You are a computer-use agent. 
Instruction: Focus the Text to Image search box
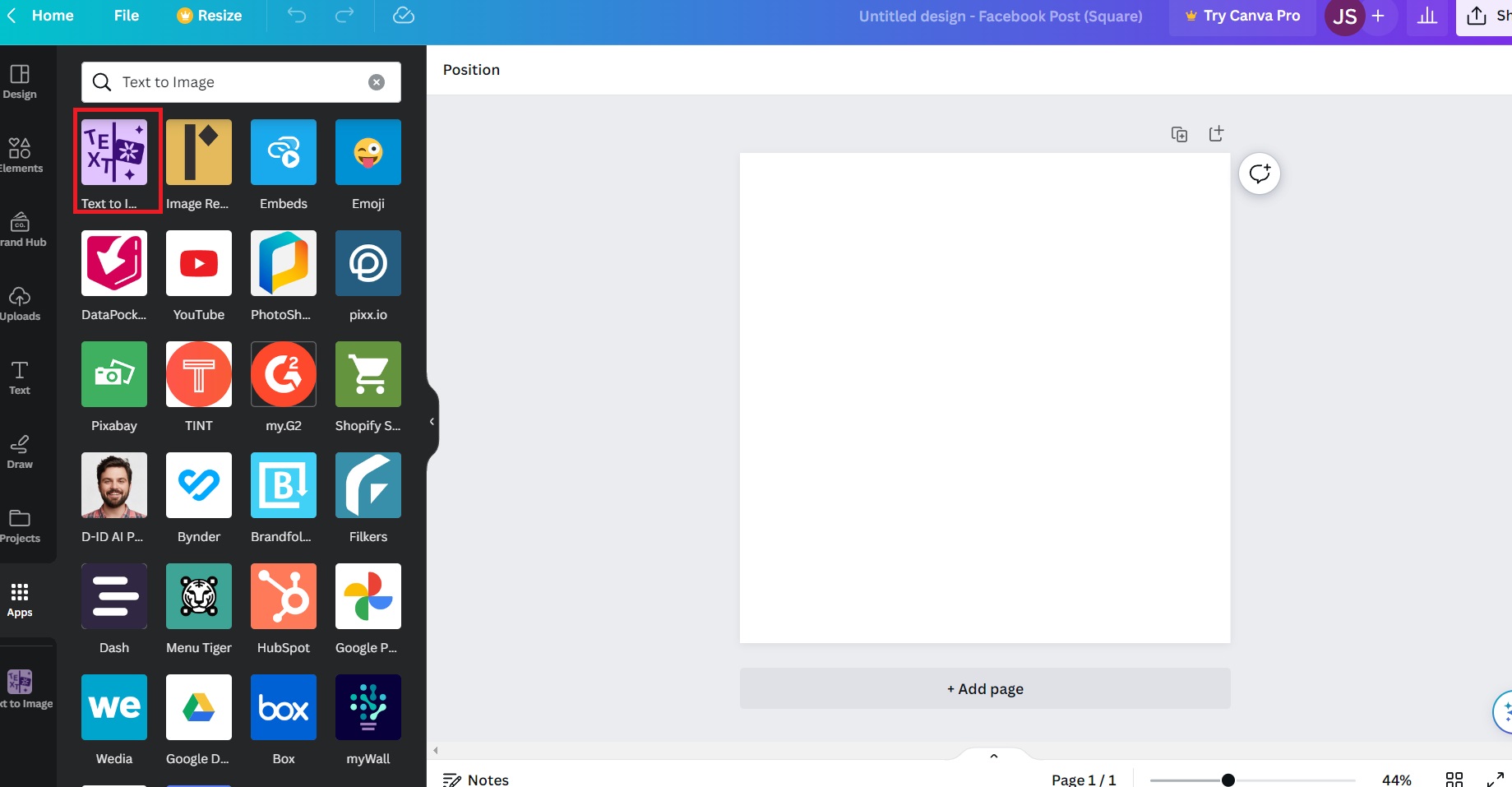coord(241,82)
